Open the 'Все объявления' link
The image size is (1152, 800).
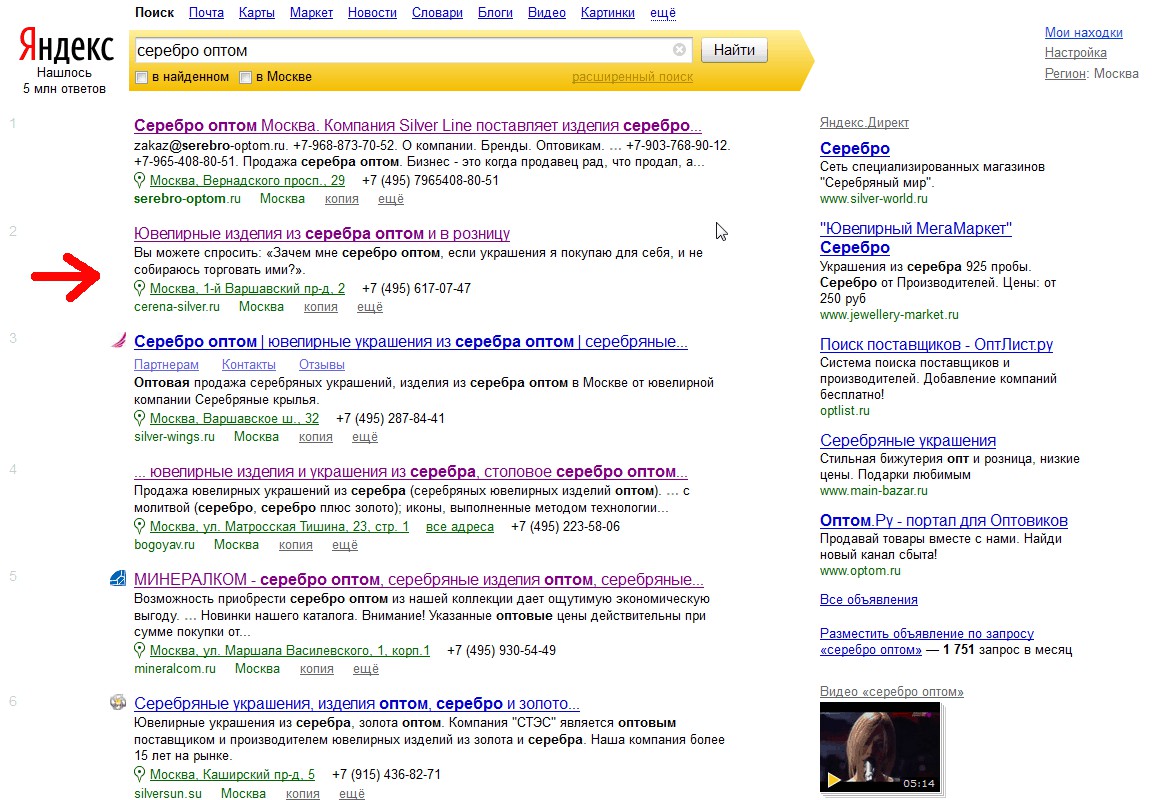click(x=868, y=600)
